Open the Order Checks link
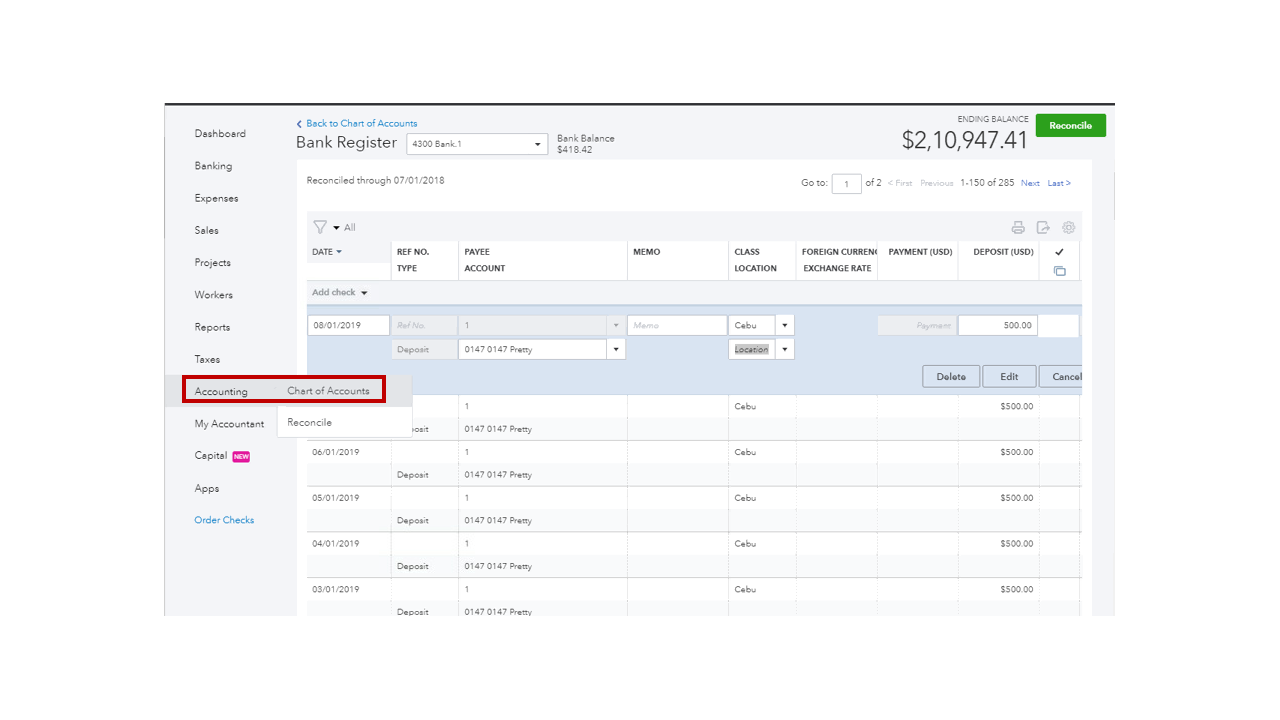This screenshot has width=1280, height=720. click(224, 520)
